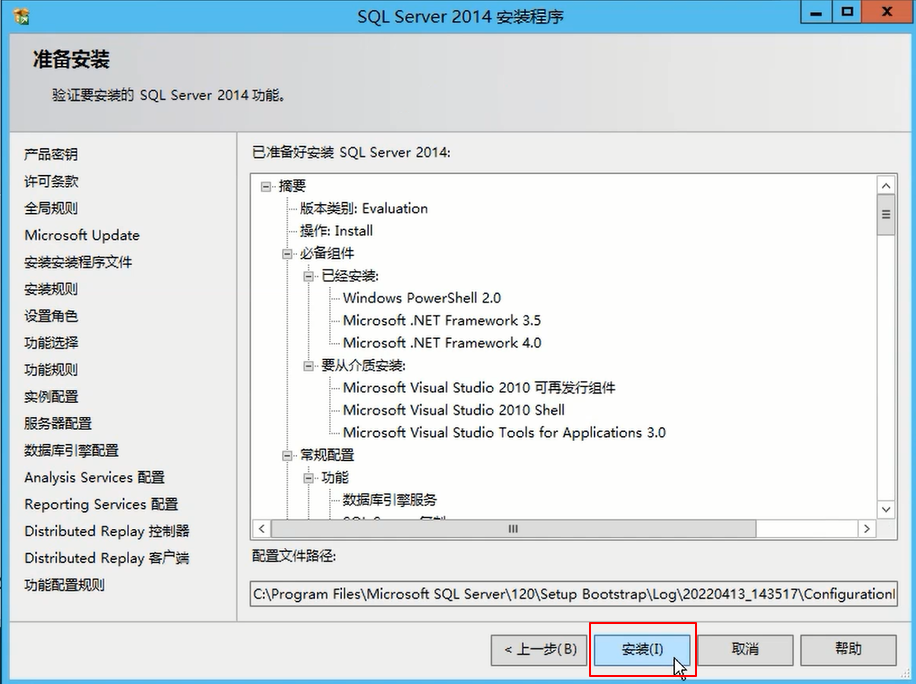Click the 实例配置 step in sidebar

point(51,397)
